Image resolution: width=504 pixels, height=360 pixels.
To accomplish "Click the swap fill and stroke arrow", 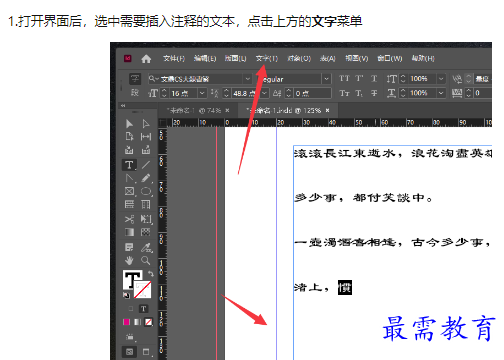I will (151, 274).
